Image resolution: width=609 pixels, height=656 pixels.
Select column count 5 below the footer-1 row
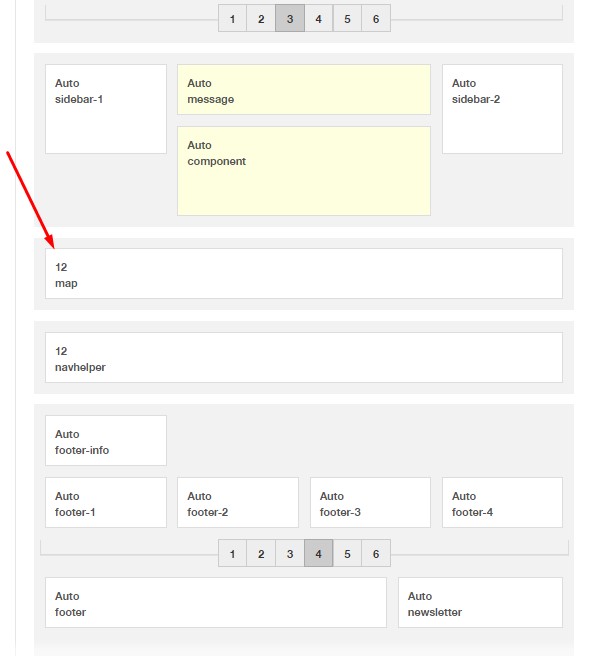[x=347, y=553]
